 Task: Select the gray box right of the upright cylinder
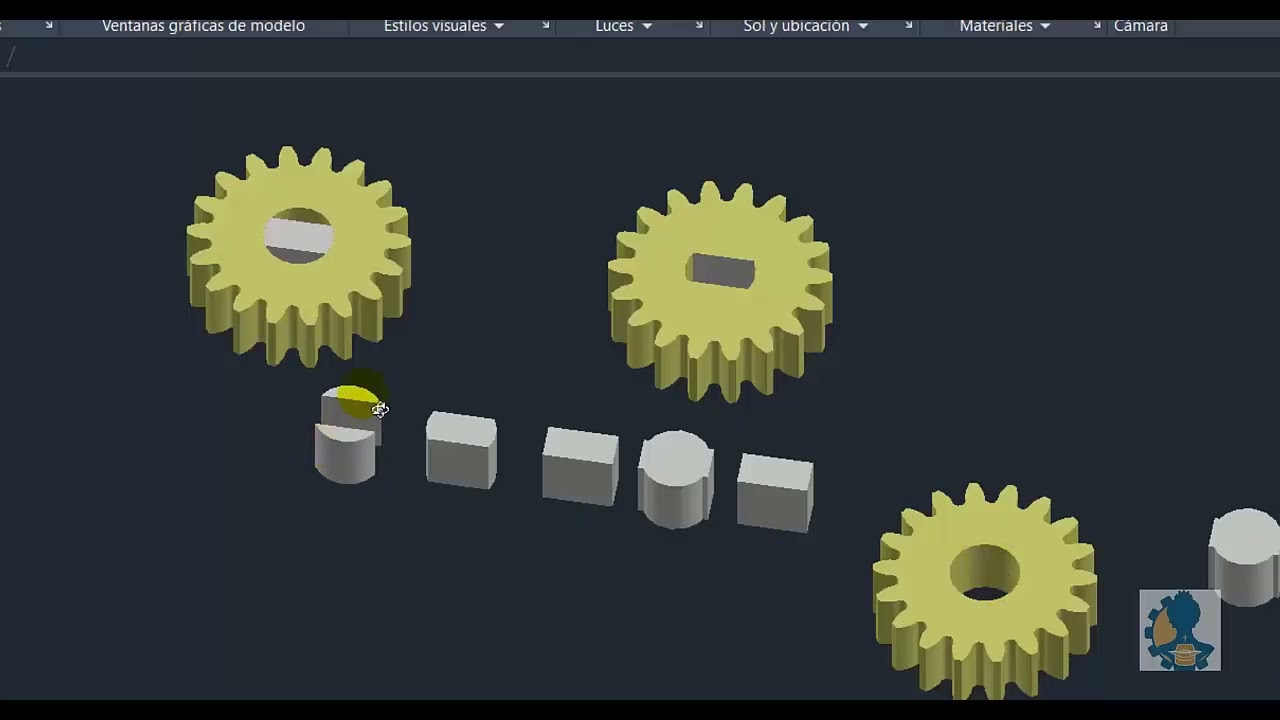tap(775, 492)
